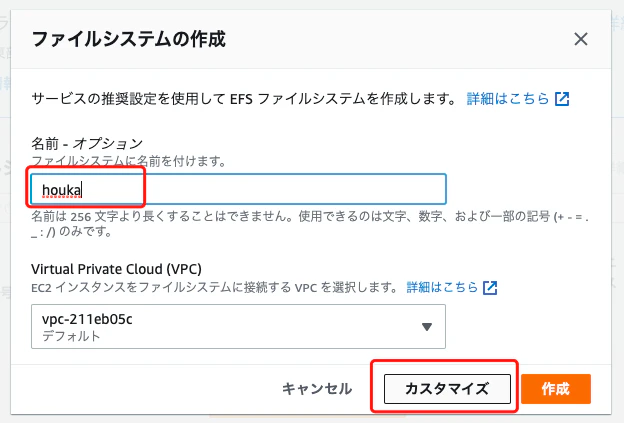Click the デフォルト subtext in VPC selector
Viewport: 624px width, 423px height.
71,336
